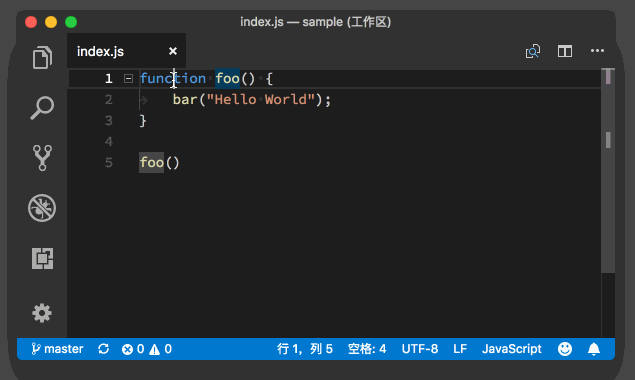Open the Debug view
Image resolution: width=635 pixels, height=380 pixels.
click(x=42, y=208)
